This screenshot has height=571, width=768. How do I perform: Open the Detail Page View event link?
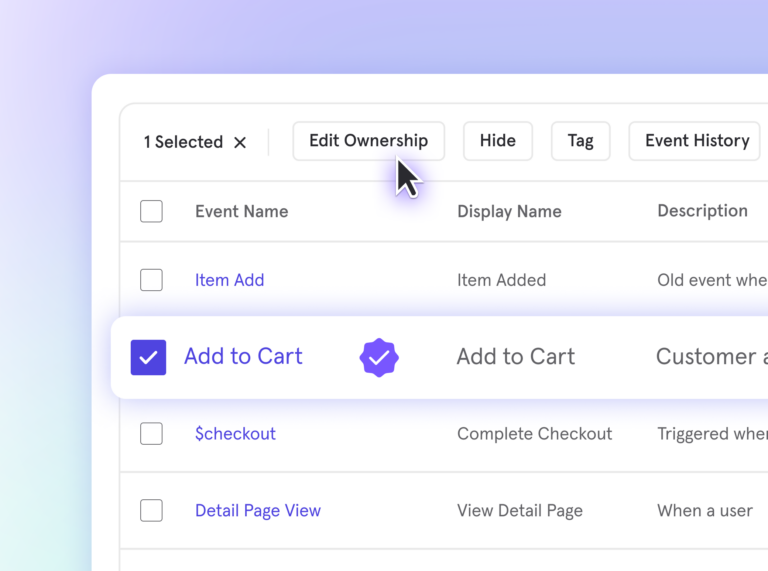[258, 511]
